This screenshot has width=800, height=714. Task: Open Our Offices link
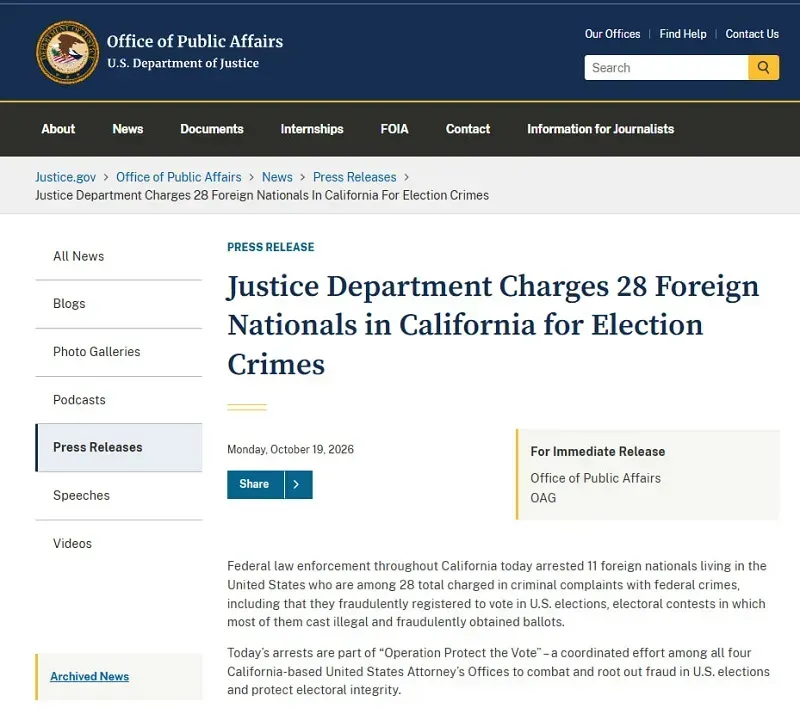tap(612, 34)
